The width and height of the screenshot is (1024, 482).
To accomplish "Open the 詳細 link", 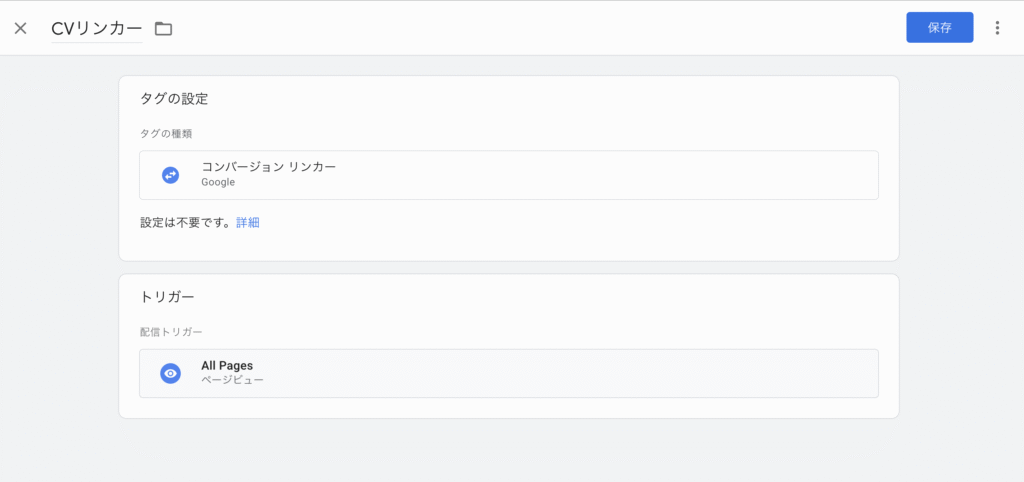I will [x=248, y=222].
